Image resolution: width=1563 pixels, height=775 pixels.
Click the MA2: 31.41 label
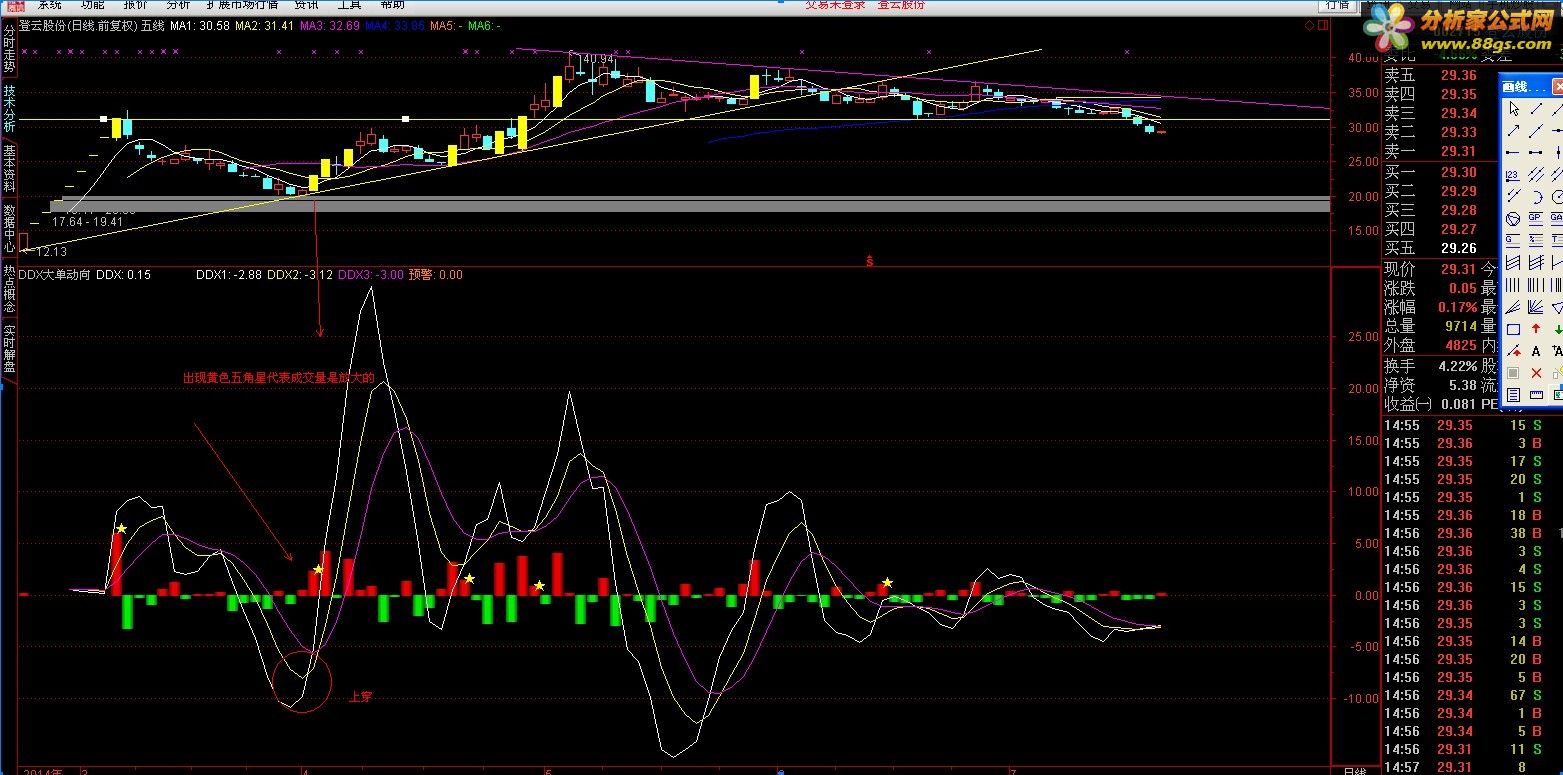[265, 26]
